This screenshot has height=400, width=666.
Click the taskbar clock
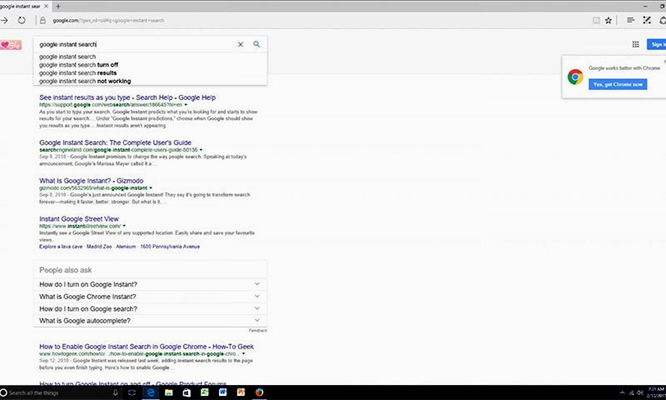[656, 393]
